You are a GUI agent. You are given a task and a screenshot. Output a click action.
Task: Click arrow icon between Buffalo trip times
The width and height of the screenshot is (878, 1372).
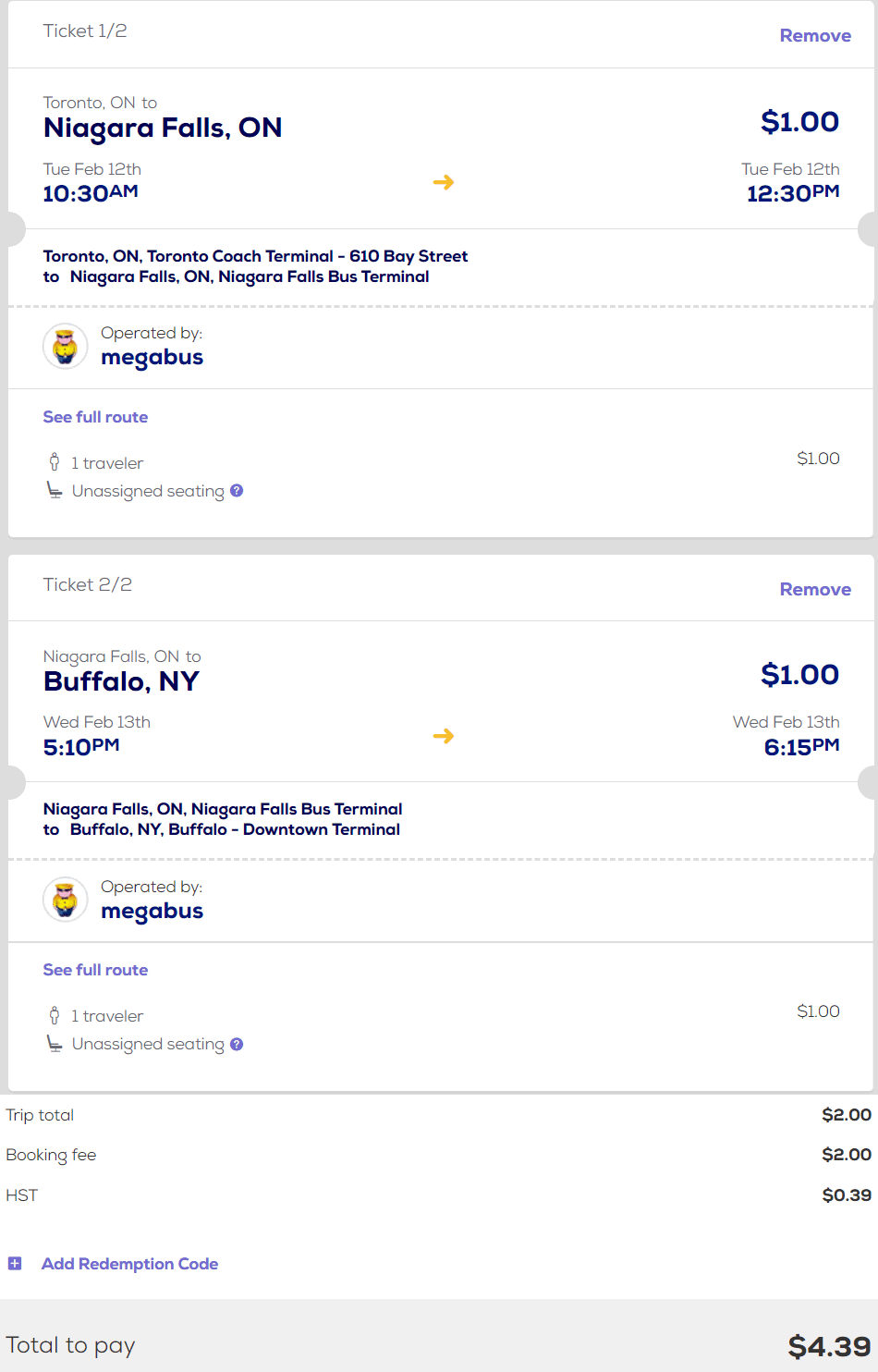tap(444, 736)
